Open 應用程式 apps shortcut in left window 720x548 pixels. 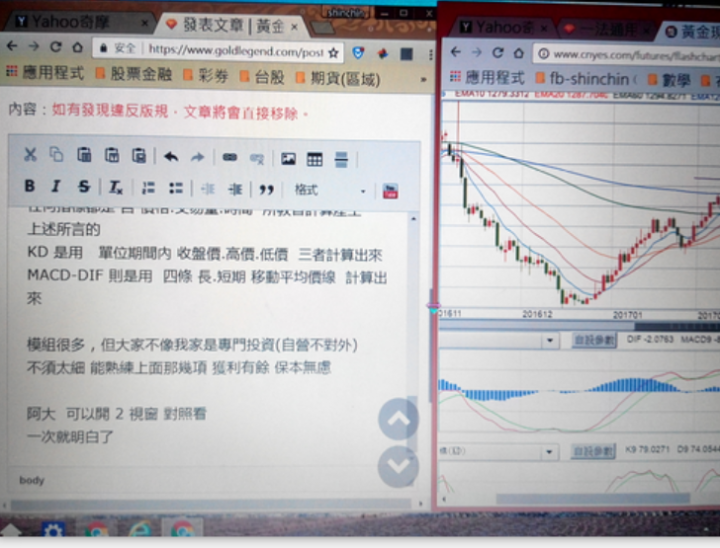pos(45,72)
